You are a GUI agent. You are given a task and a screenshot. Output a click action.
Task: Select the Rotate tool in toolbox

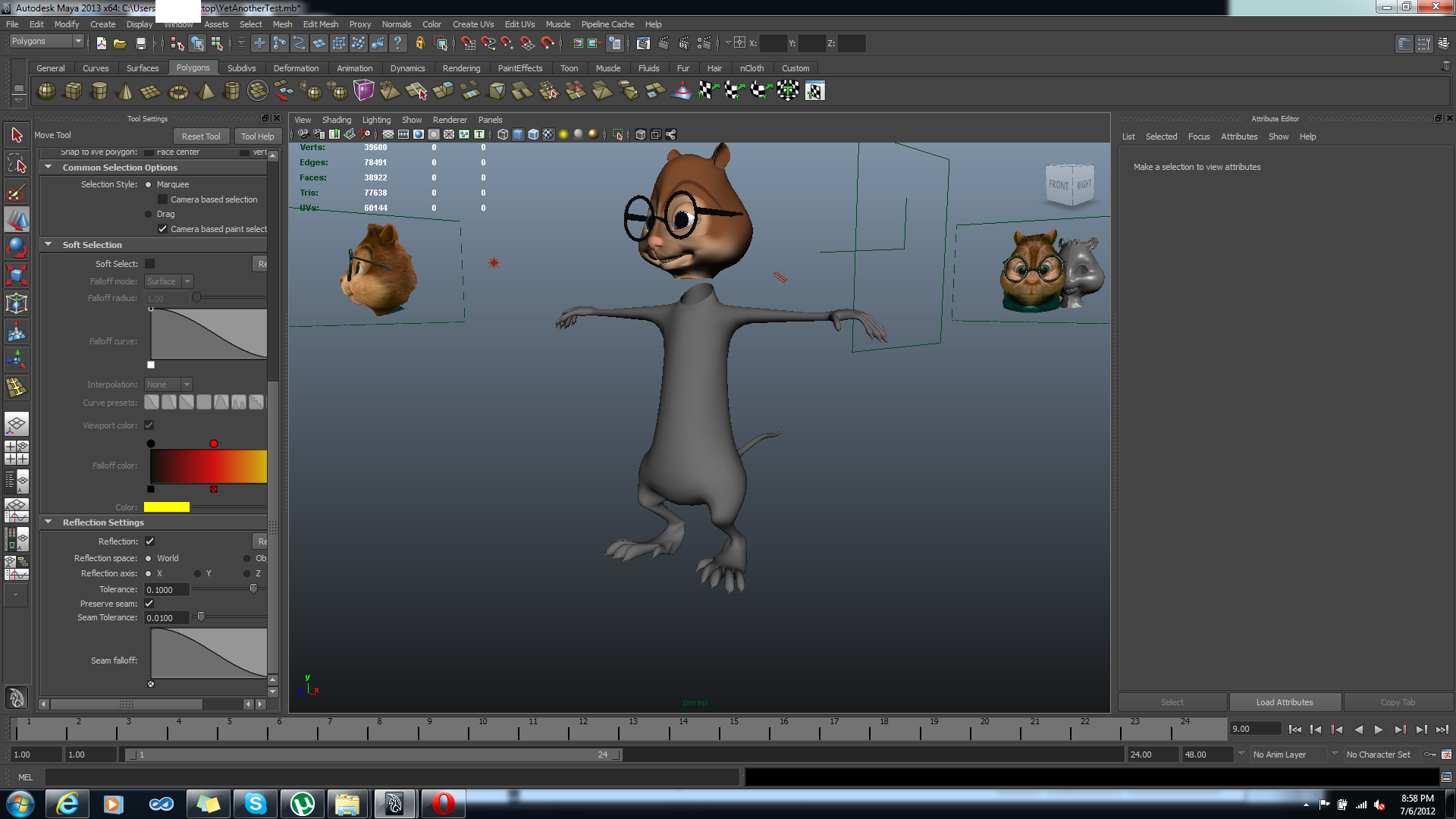point(16,246)
